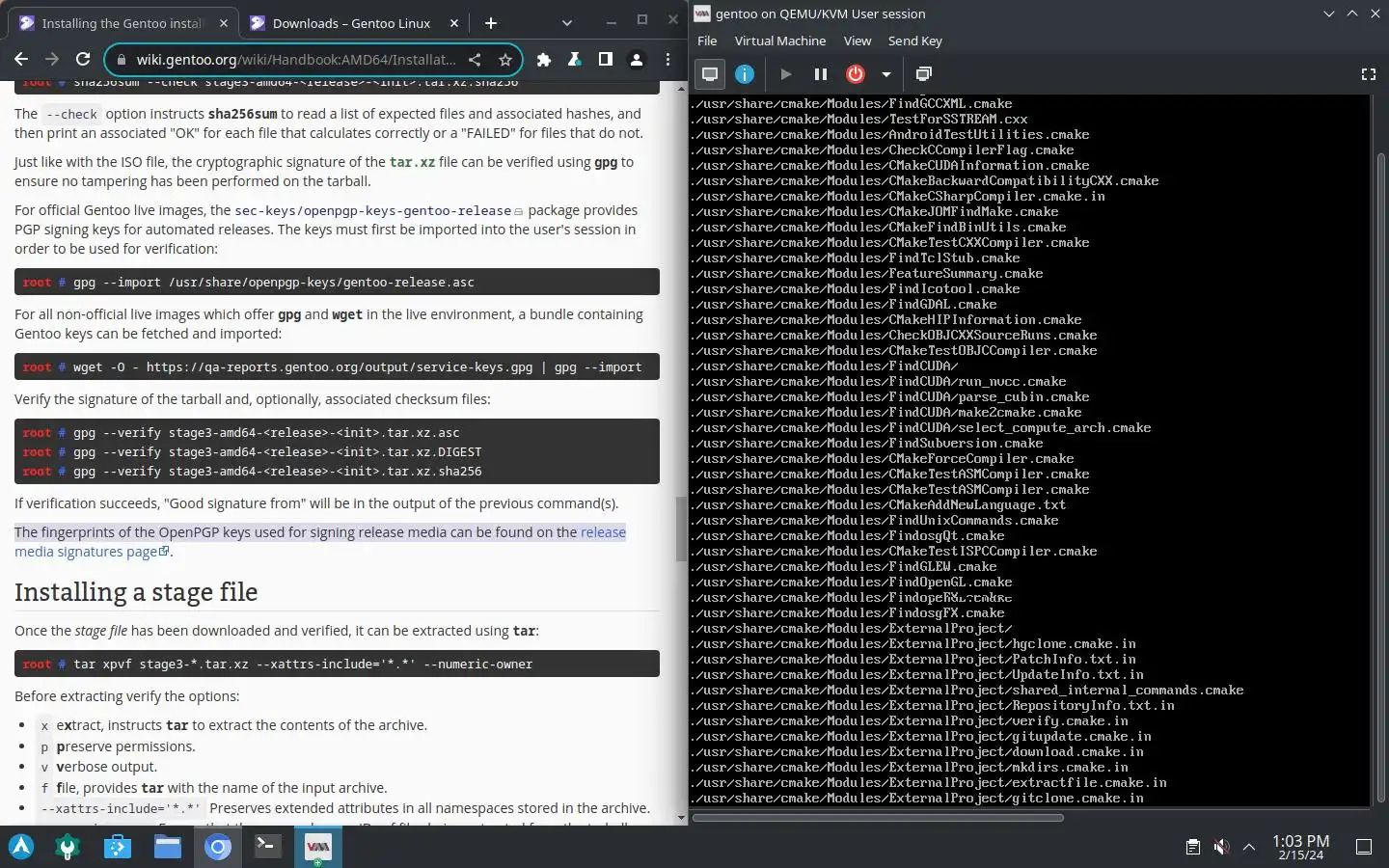Open the sec-keys/openpgp-keys-gentoo-release package link
Viewport: 1389px width, 868px height.
[373, 210]
